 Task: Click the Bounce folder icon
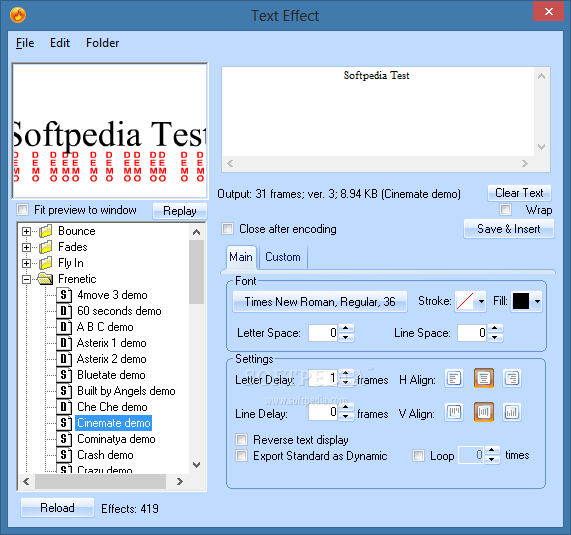[x=46, y=231]
